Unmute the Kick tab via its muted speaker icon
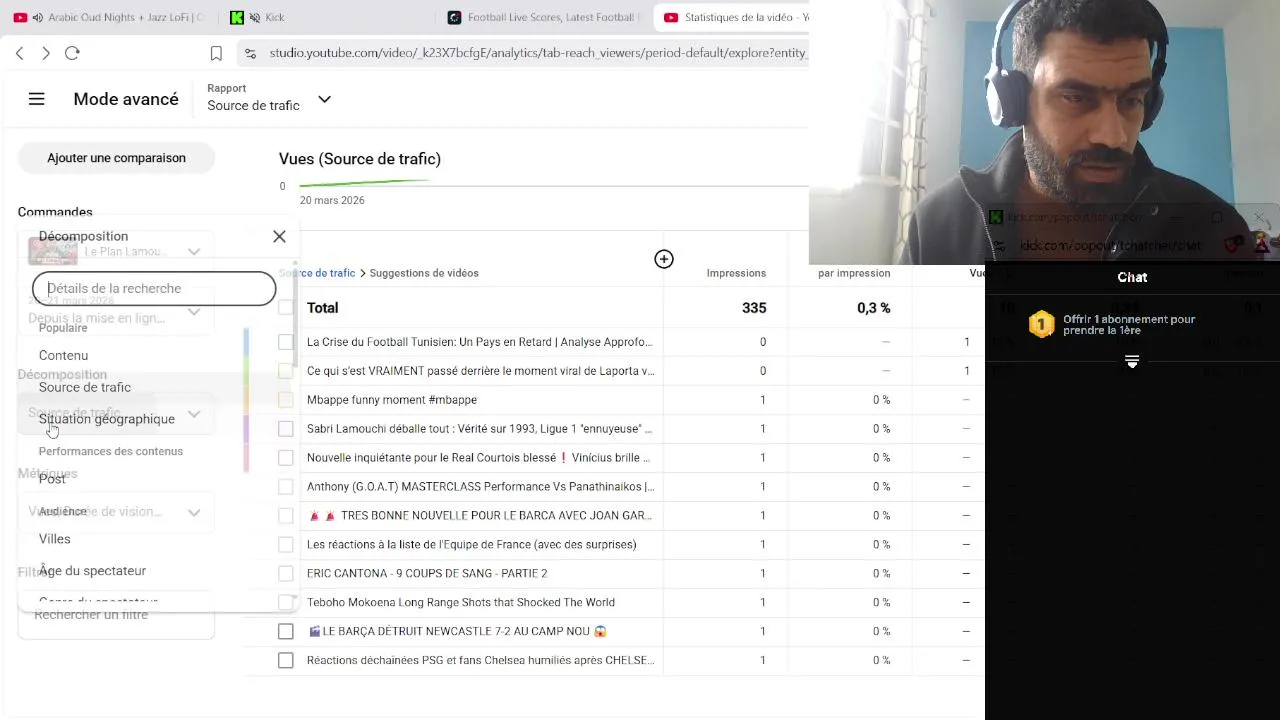Viewport: 1280px width, 720px height. 255,17
